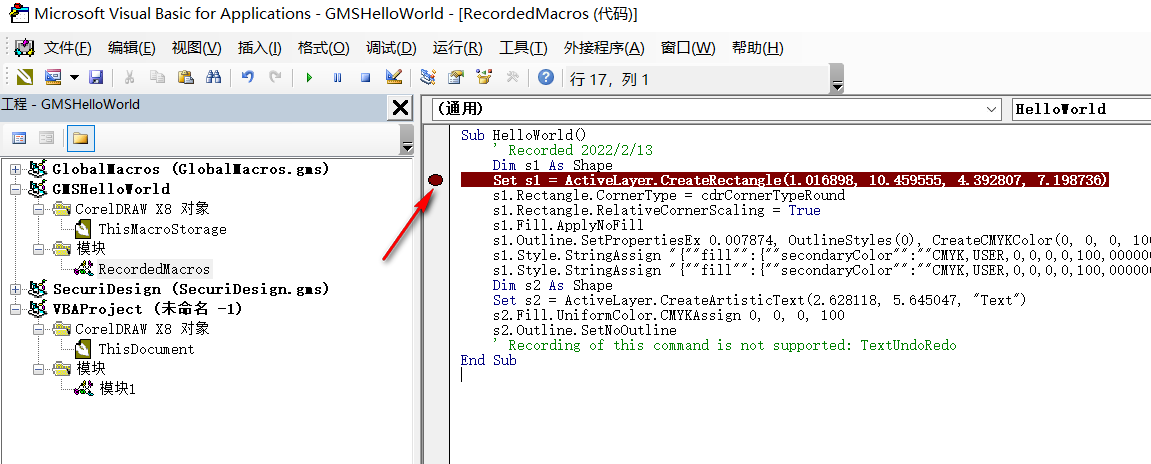
Task: Collapse CorelDRAW X8 对象 folder under GMSHelloWorld
Action: pyautogui.click(x=39, y=209)
